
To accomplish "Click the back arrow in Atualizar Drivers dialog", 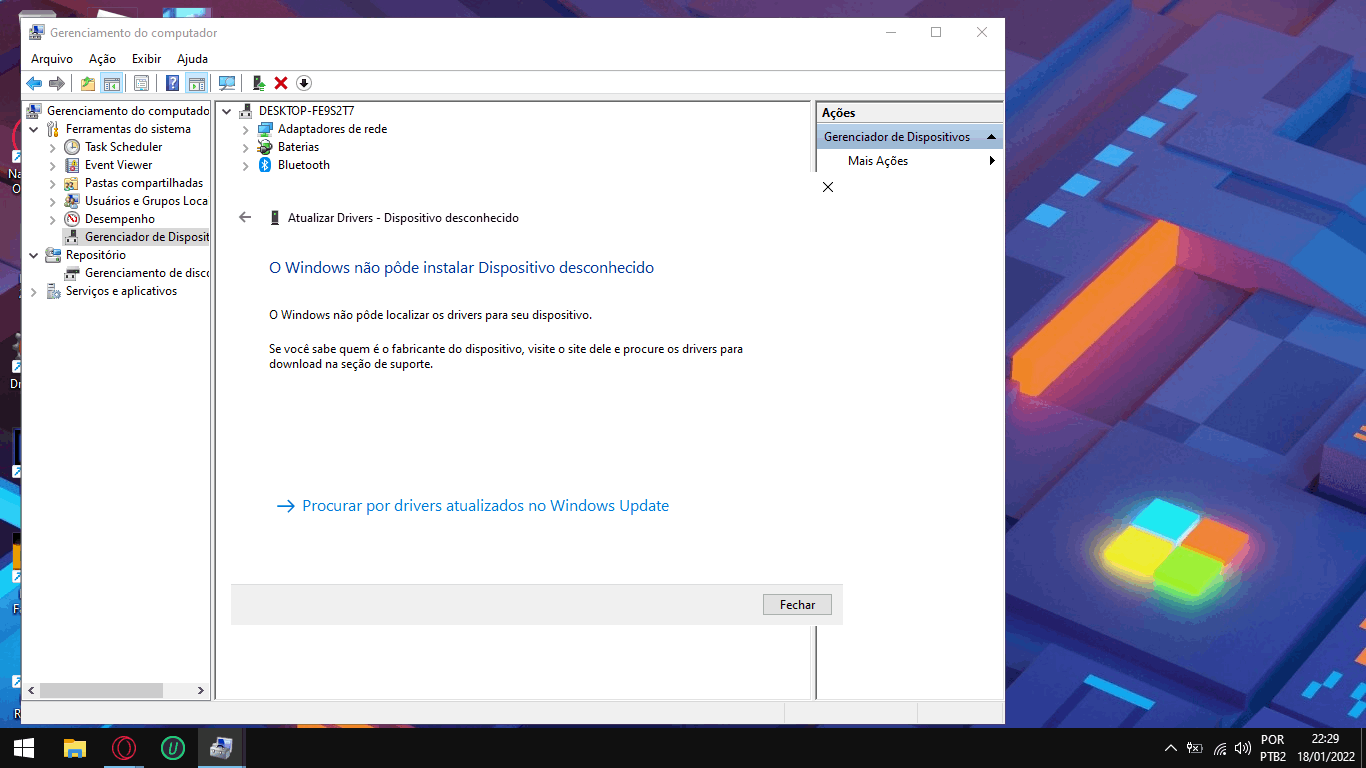I will 245,217.
